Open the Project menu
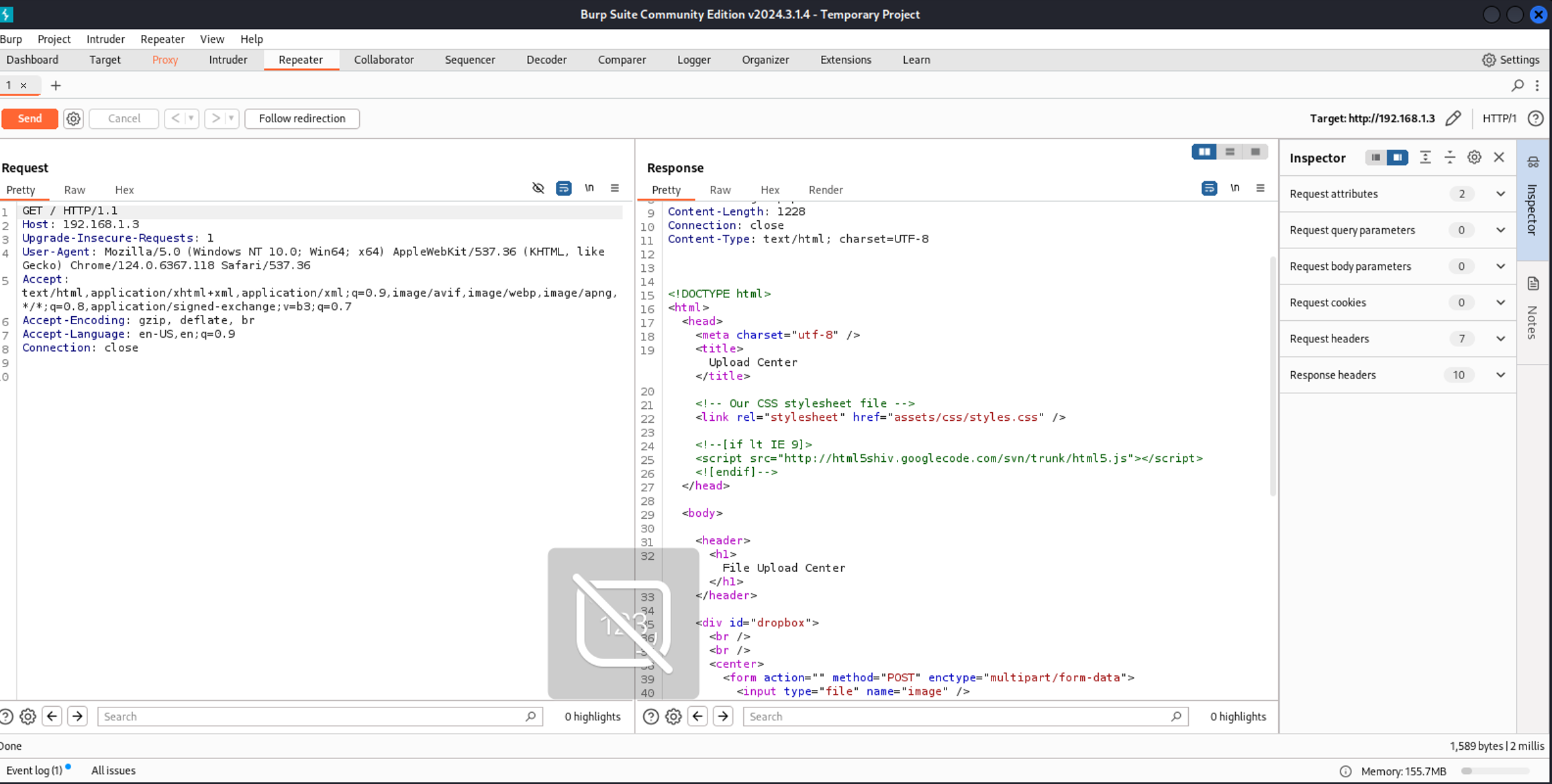The width and height of the screenshot is (1552, 784). point(54,39)
